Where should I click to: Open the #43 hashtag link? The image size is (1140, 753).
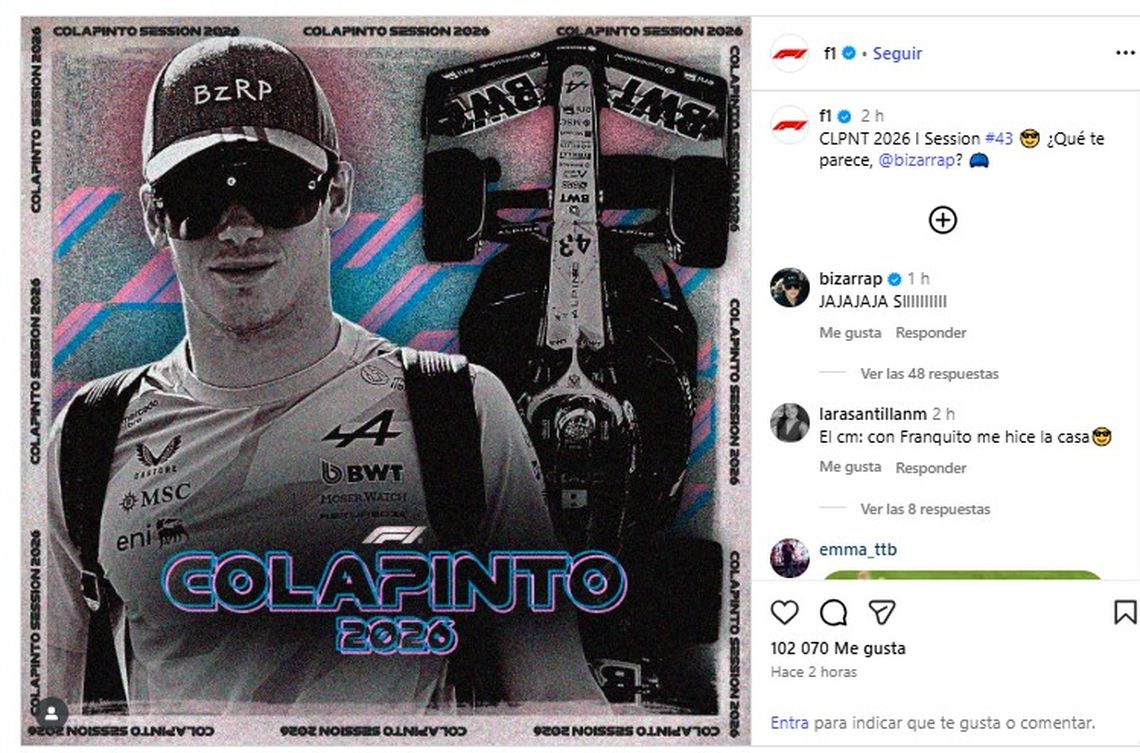998,138
